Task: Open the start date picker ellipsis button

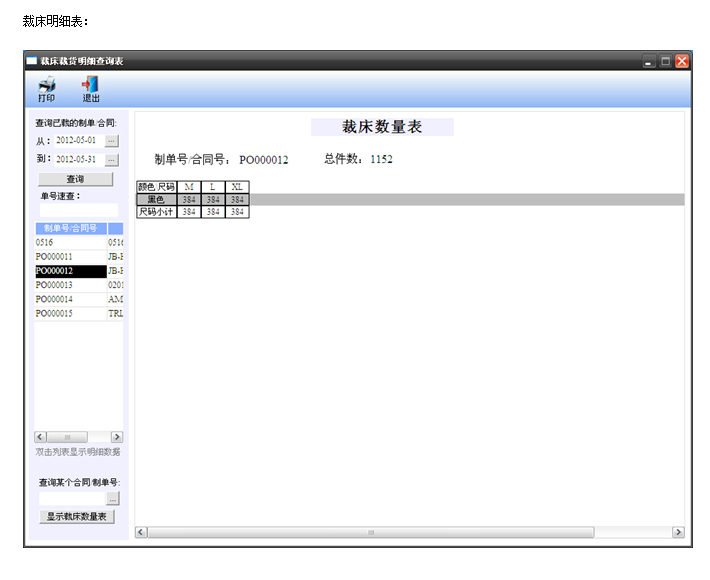Action: tap(112, 141)
